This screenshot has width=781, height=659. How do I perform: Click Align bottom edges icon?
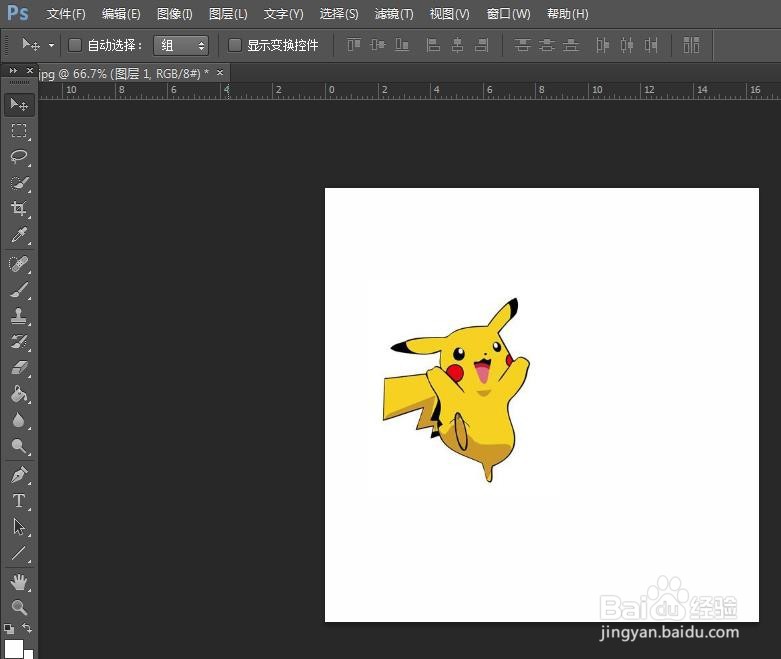click(x=402, y=45)
